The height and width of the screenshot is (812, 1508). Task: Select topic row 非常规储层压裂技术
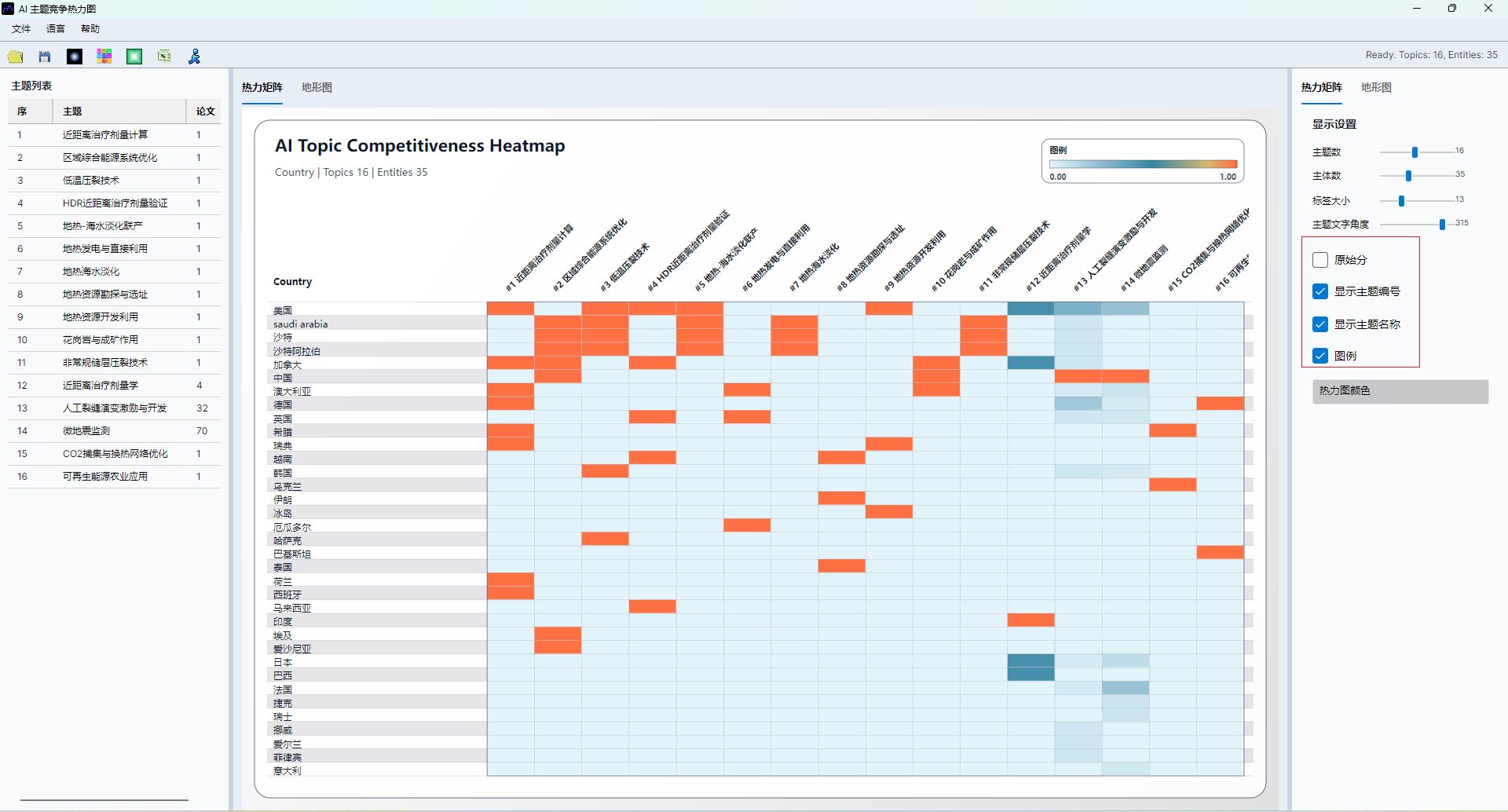point(114,363)
